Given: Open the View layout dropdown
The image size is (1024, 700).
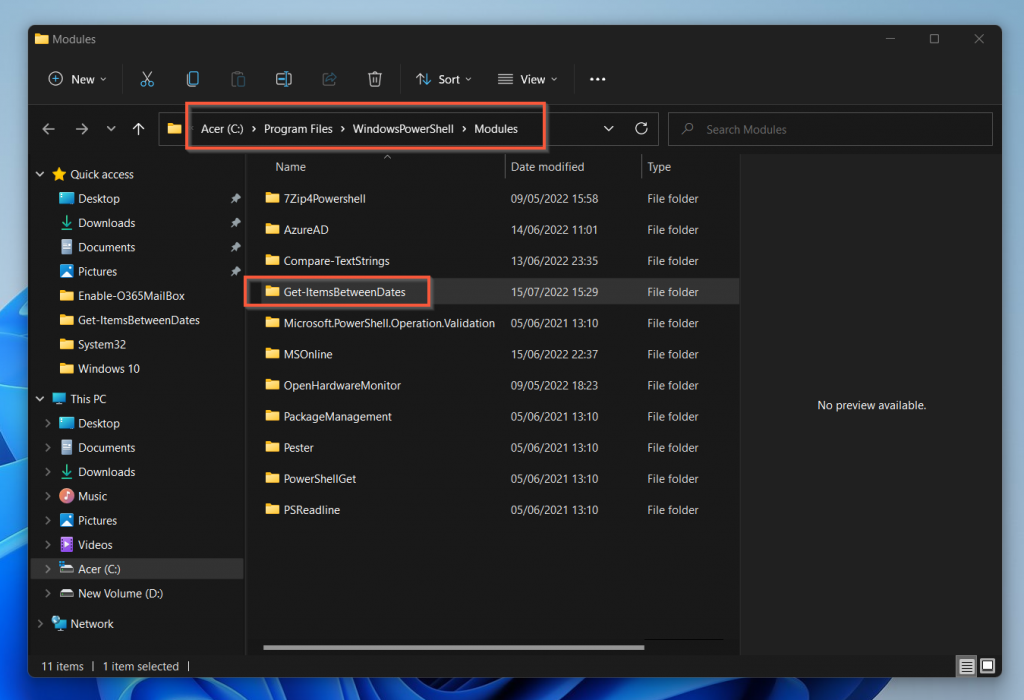Looking at the screenshot, I should [x=528, y=79].
